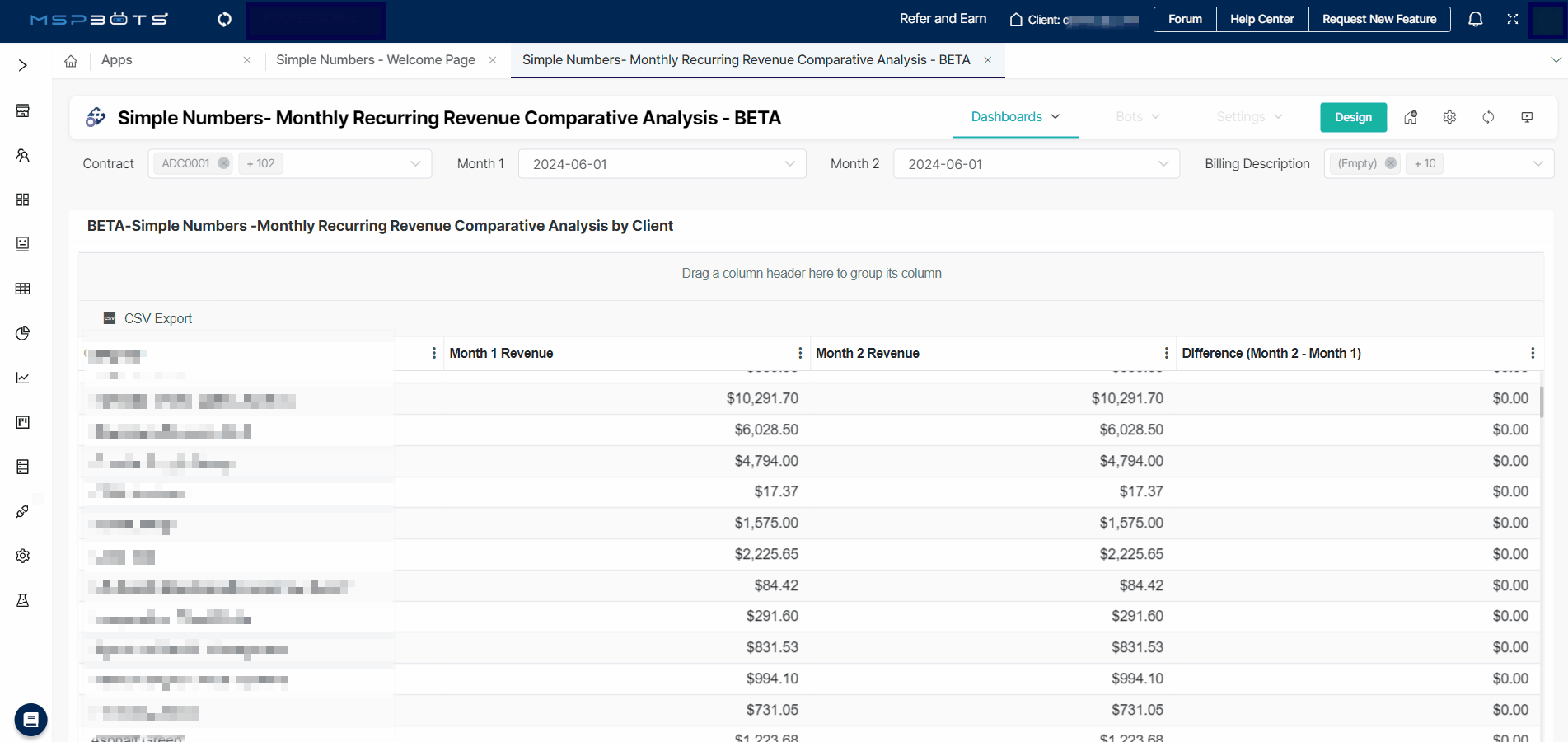This screenshot has width=1568, height=742.
Task: Open Difference column menu dots
Action: point(1533,353)
